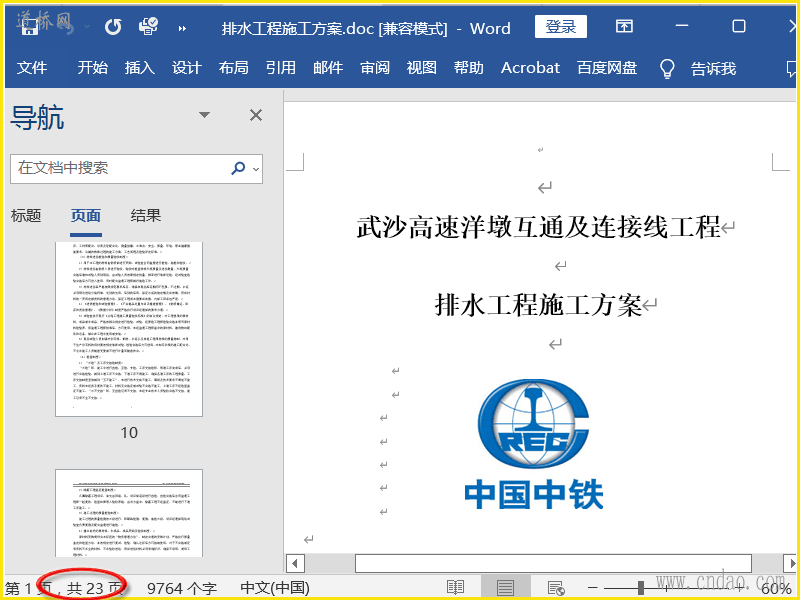Open the 视图 ribbon tab
The width and height of the screenshot is (800, 600).
(422, 68)
